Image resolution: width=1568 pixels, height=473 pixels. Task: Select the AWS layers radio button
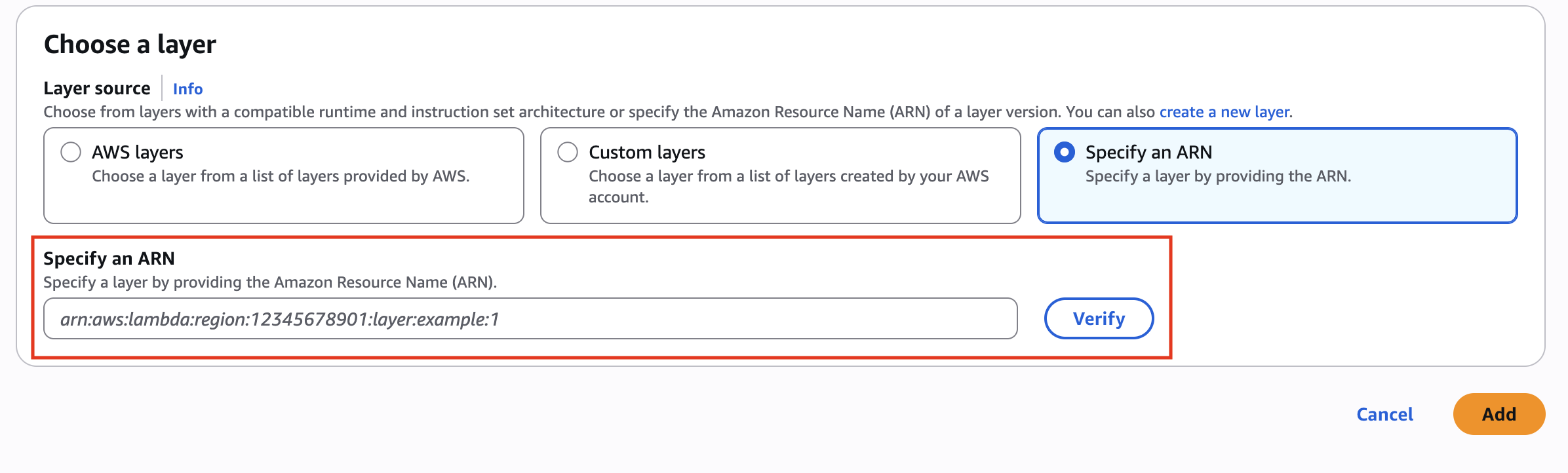71,152
